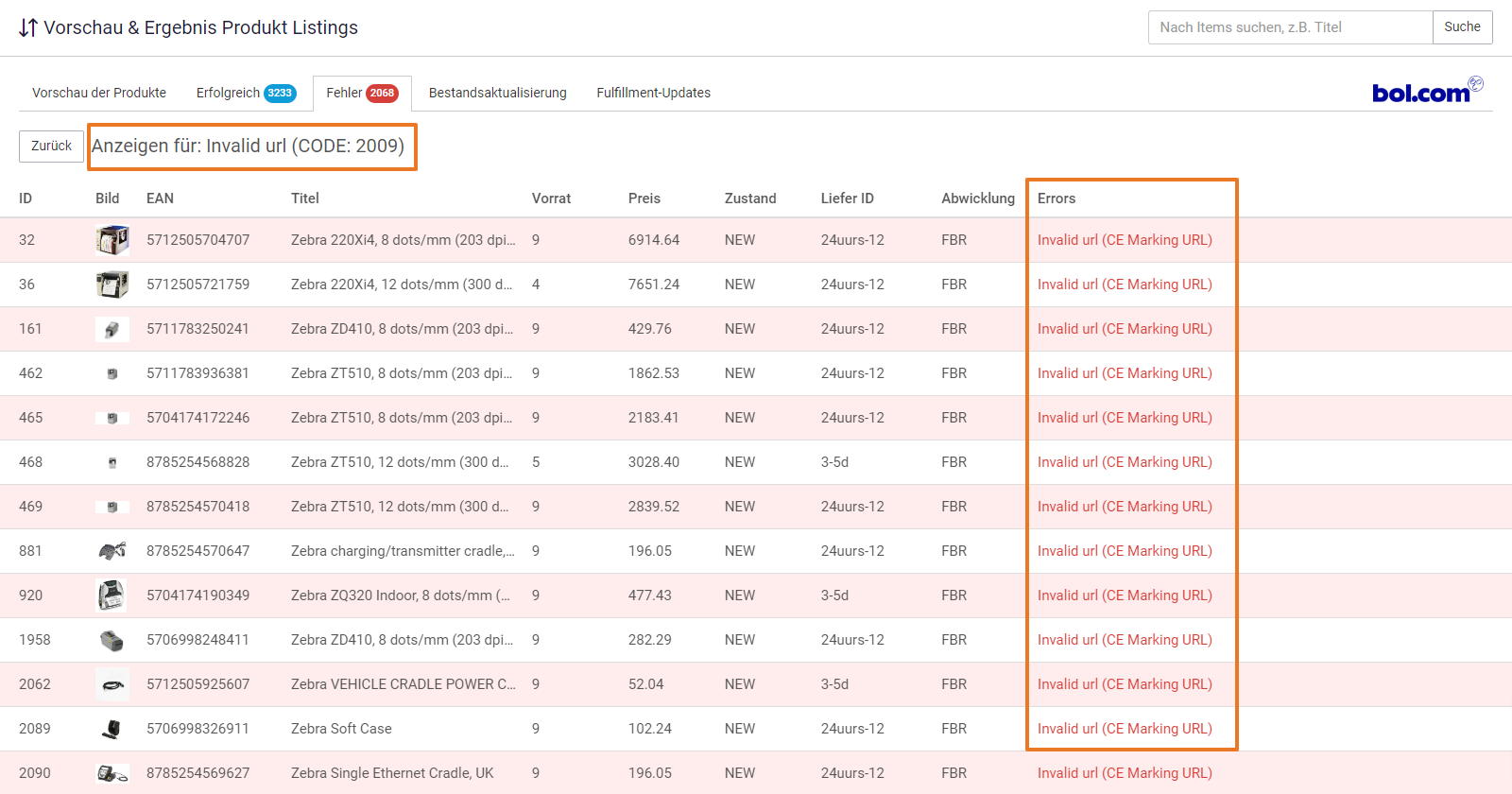Open Fulfillment-Updates tab
Image resolution: width=1512 pixels, height=794 pixels.
coord(654,93)
